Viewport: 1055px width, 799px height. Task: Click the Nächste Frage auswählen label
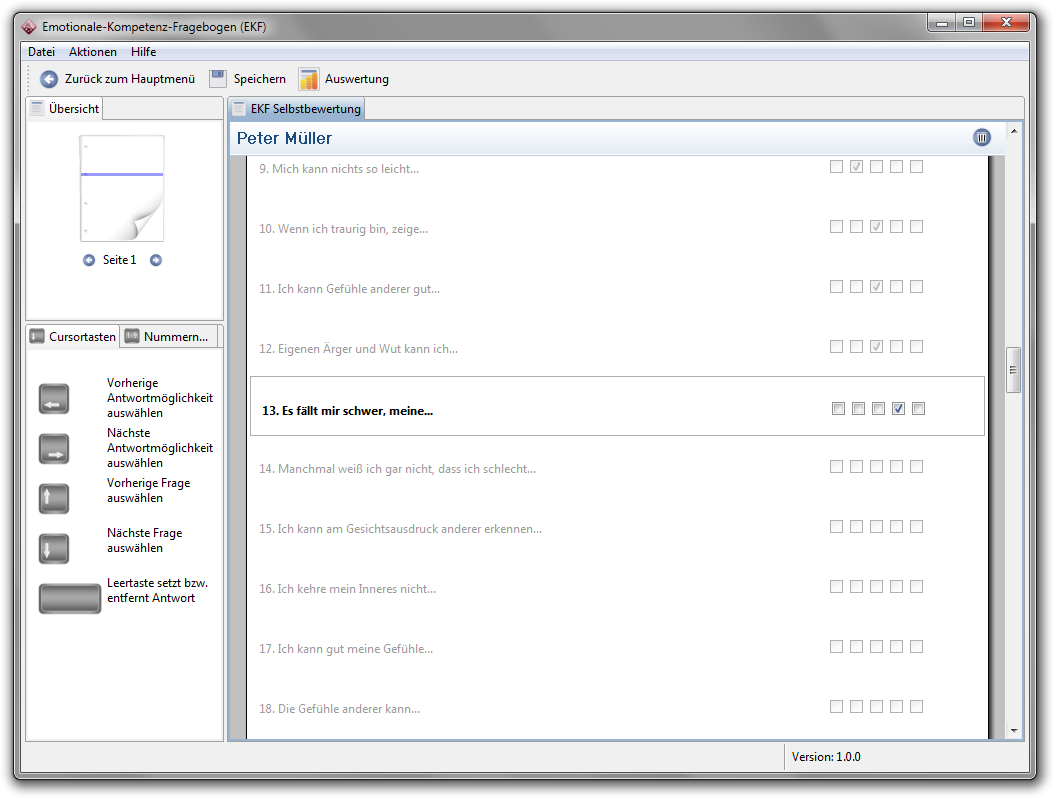click(x=145, y=540)
